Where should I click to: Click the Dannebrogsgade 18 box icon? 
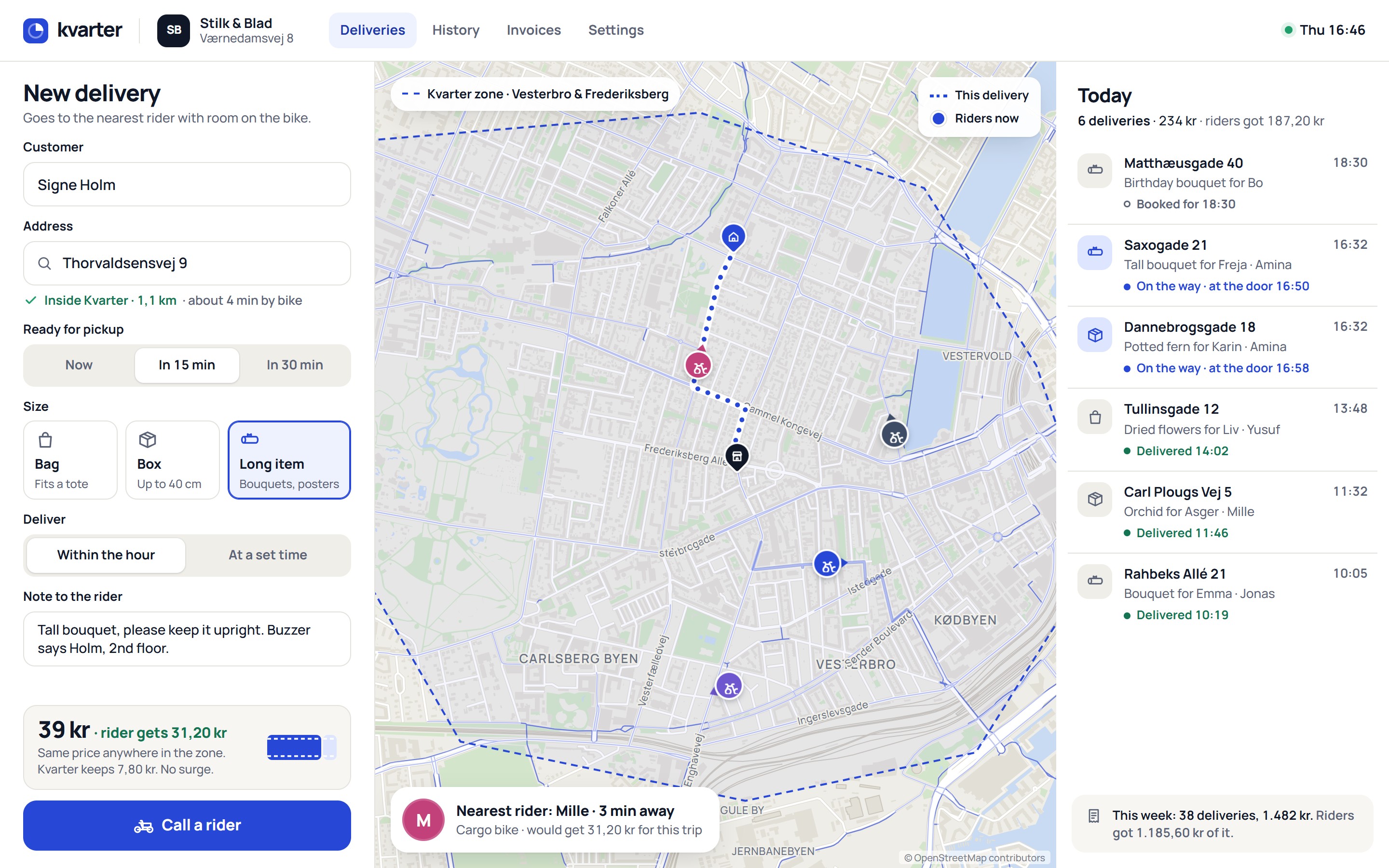(x=1094, y=334)
